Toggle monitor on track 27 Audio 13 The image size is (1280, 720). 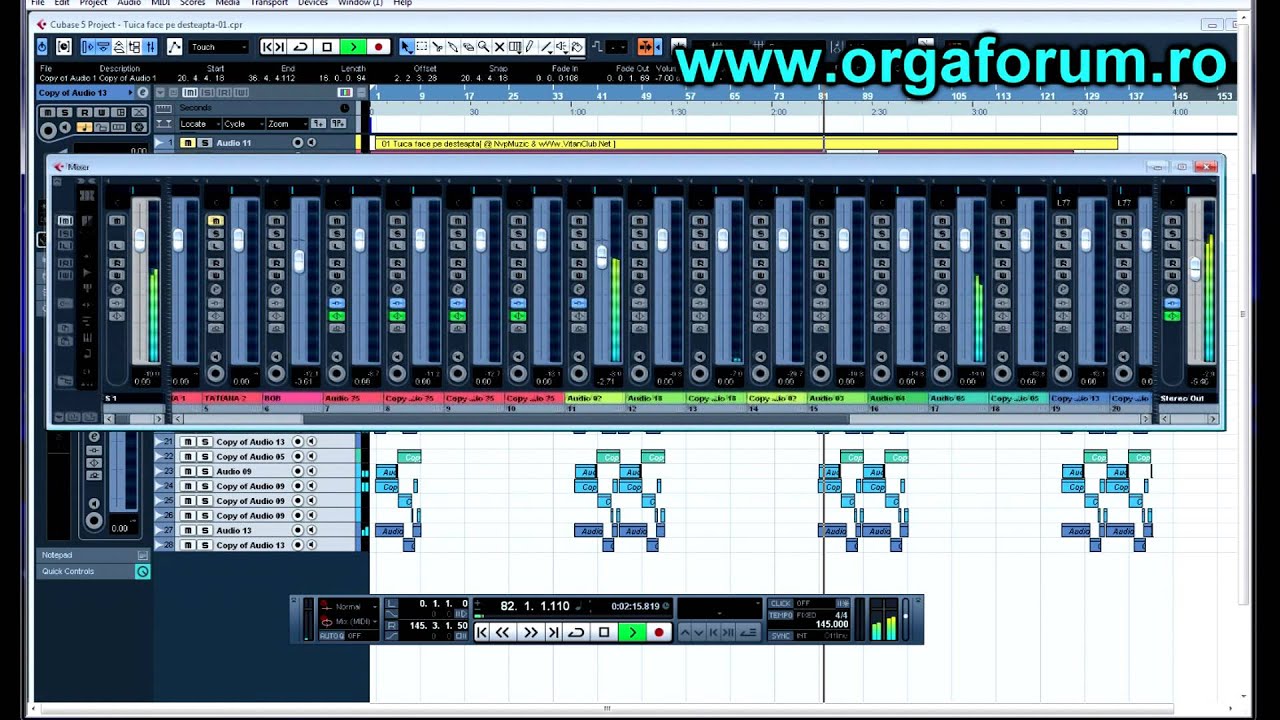click(311, 530)
